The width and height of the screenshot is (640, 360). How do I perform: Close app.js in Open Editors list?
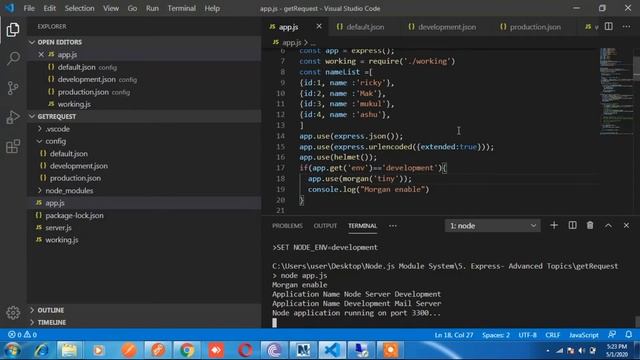[41, 54]
